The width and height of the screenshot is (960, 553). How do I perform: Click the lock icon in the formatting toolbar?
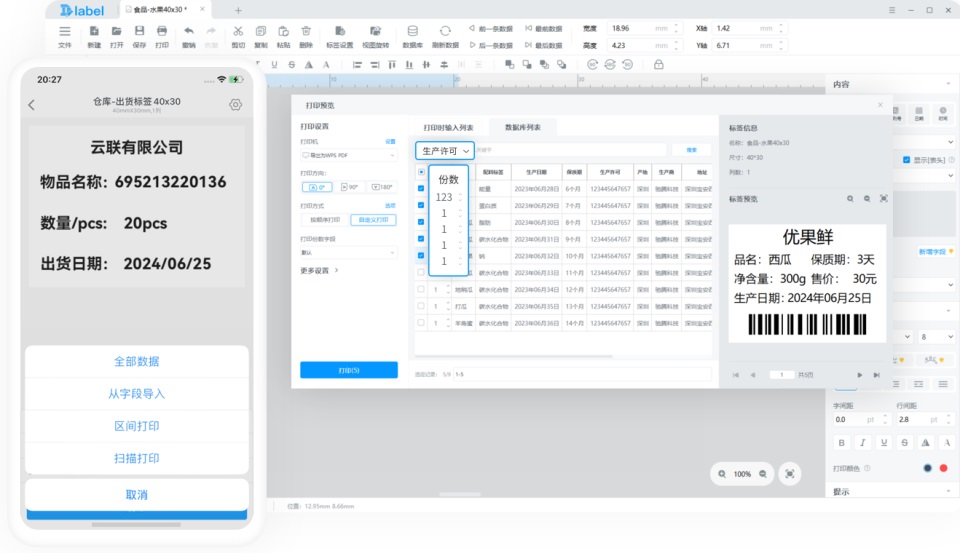click(x=659, y=64)
